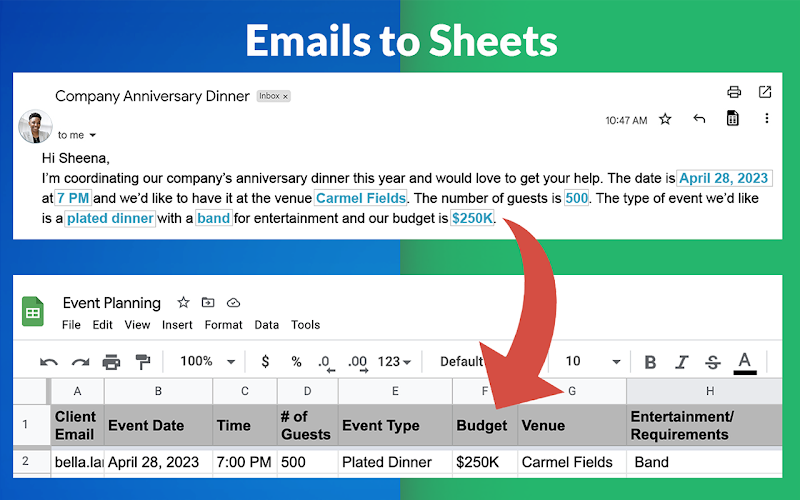Screen dimensions: 800x500
Task: Click the email subject 'Company Anniversary Dinner'
Action: tap(152, 96)
